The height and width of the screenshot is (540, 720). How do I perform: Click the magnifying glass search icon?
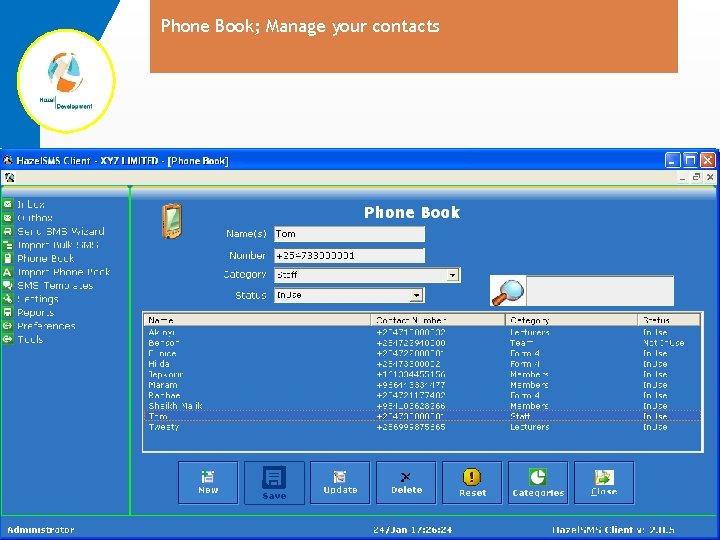508,291
